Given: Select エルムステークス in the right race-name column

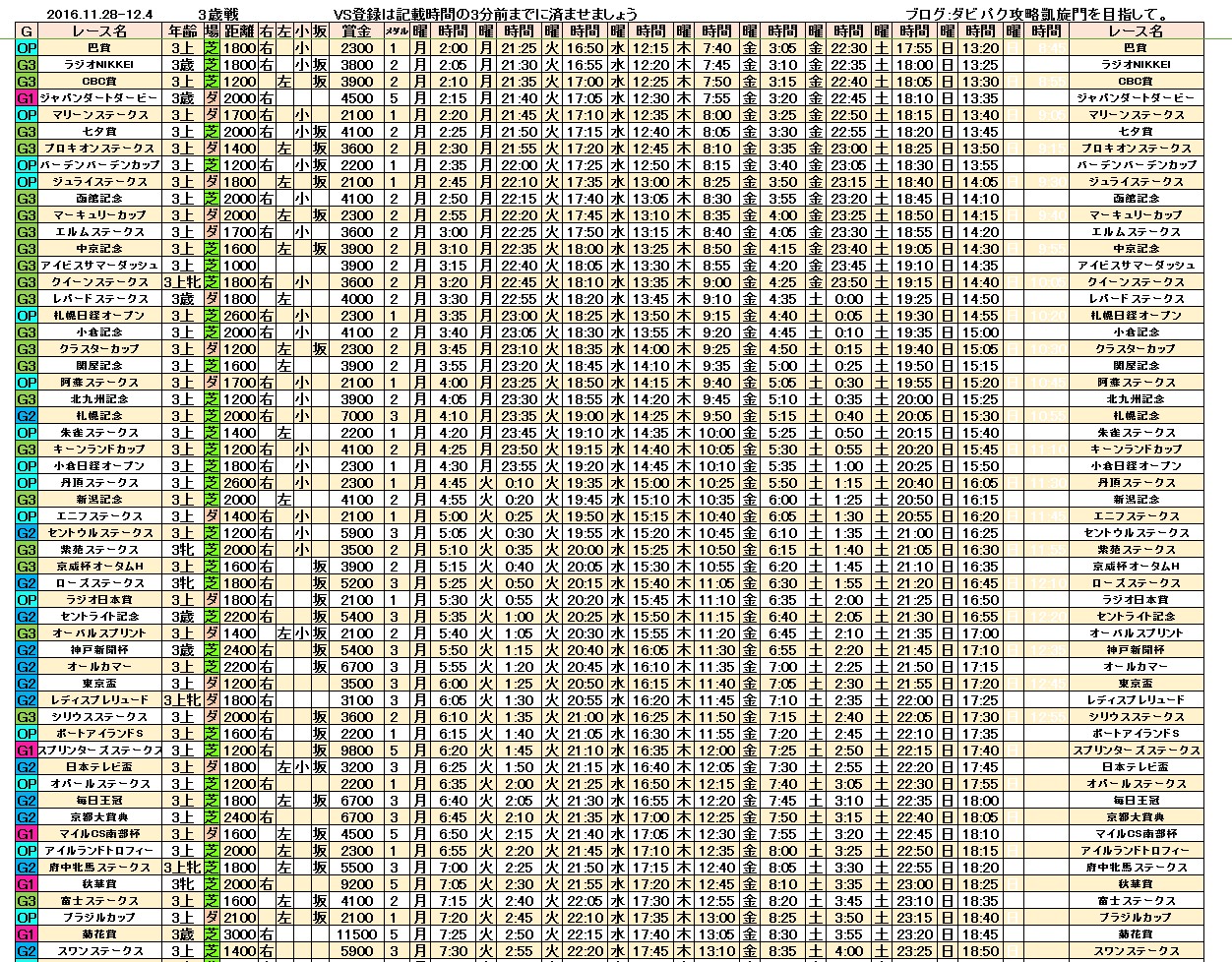Looking at the screenshot, I should [x=1136, y=232].
